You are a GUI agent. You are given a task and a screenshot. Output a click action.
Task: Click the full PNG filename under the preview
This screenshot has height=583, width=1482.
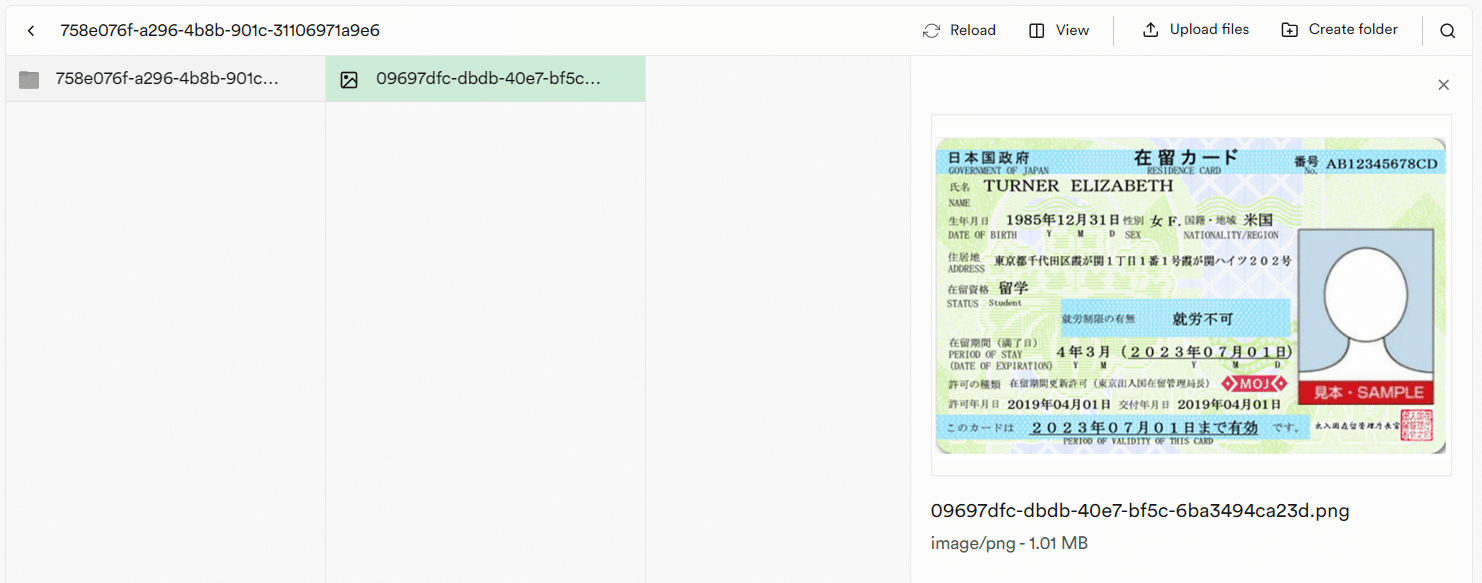click(x=1140, y=511)
